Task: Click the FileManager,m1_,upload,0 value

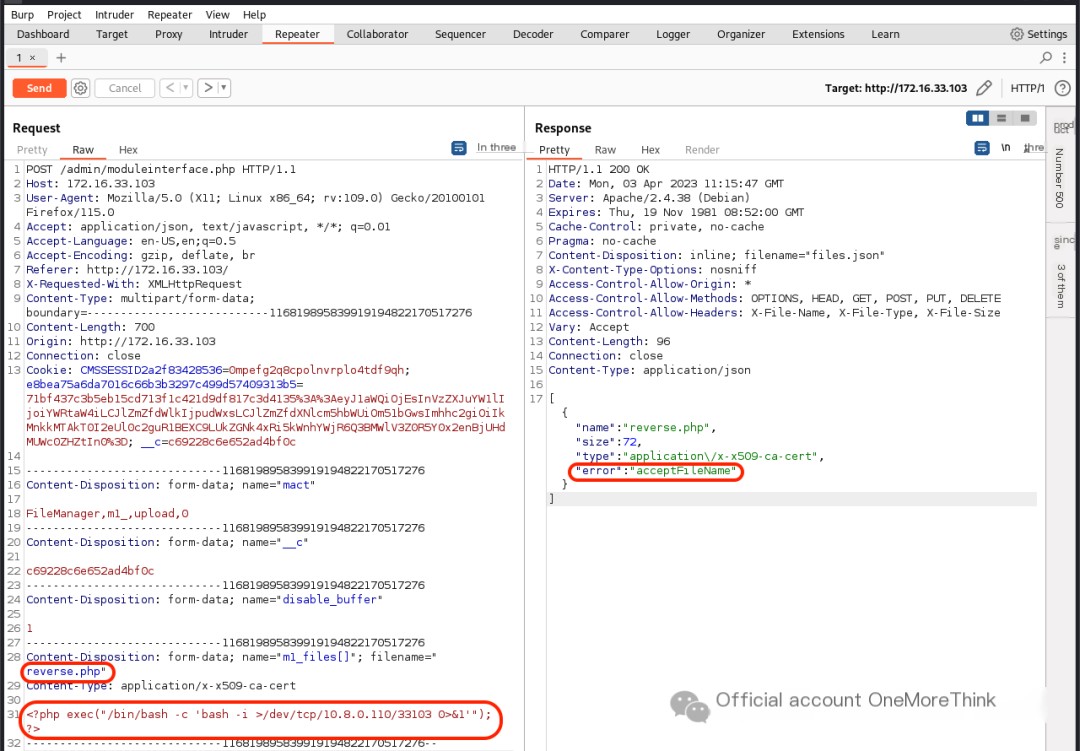Action: tap(107, 513)
